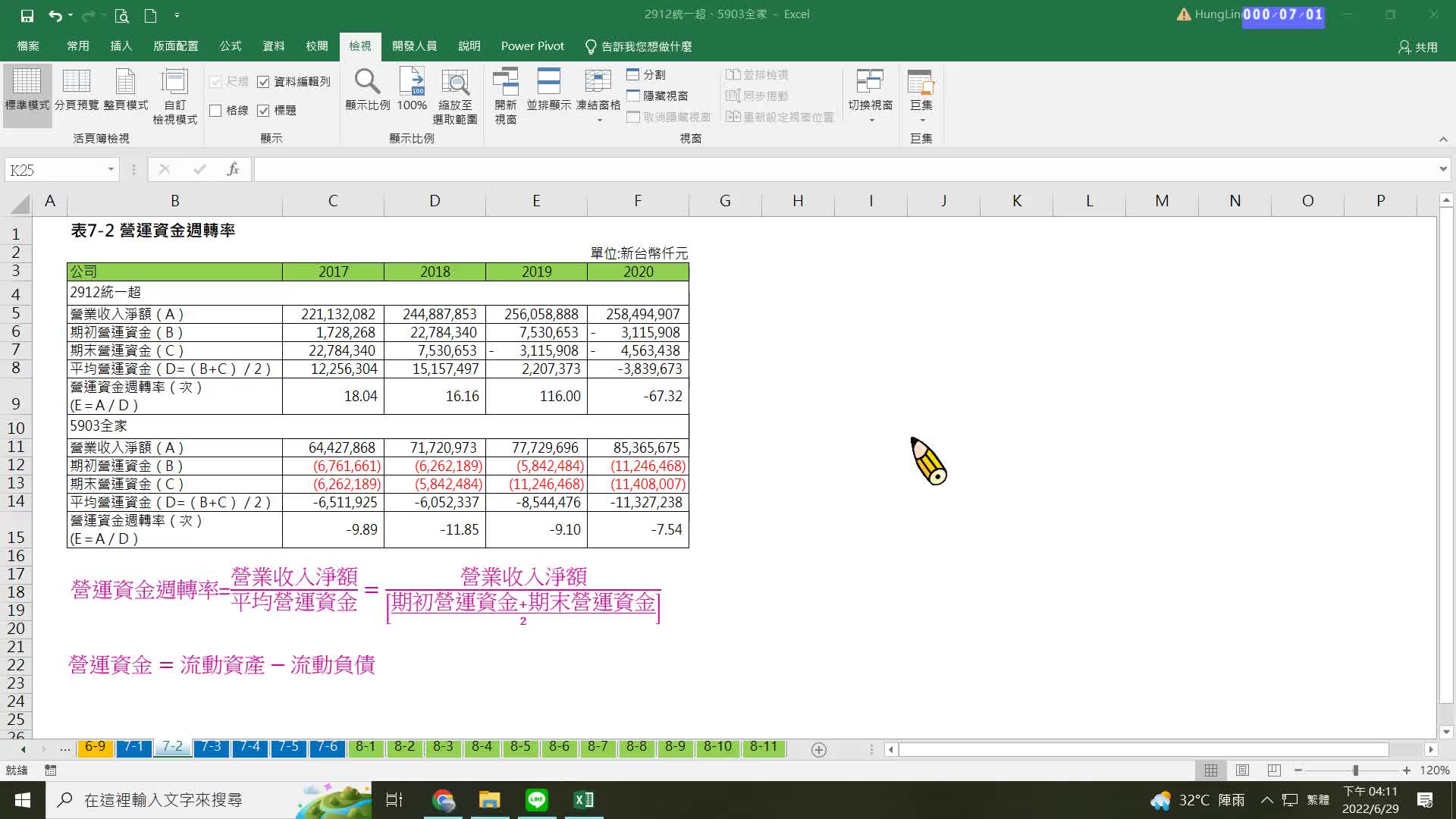Click vertical scrollbar down arrow

[1445, 732]
